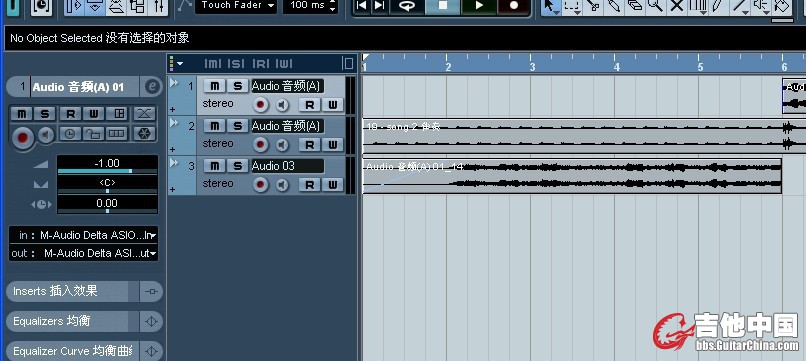
Task: Click the Play button in transport
Action: tap(479, 6)
